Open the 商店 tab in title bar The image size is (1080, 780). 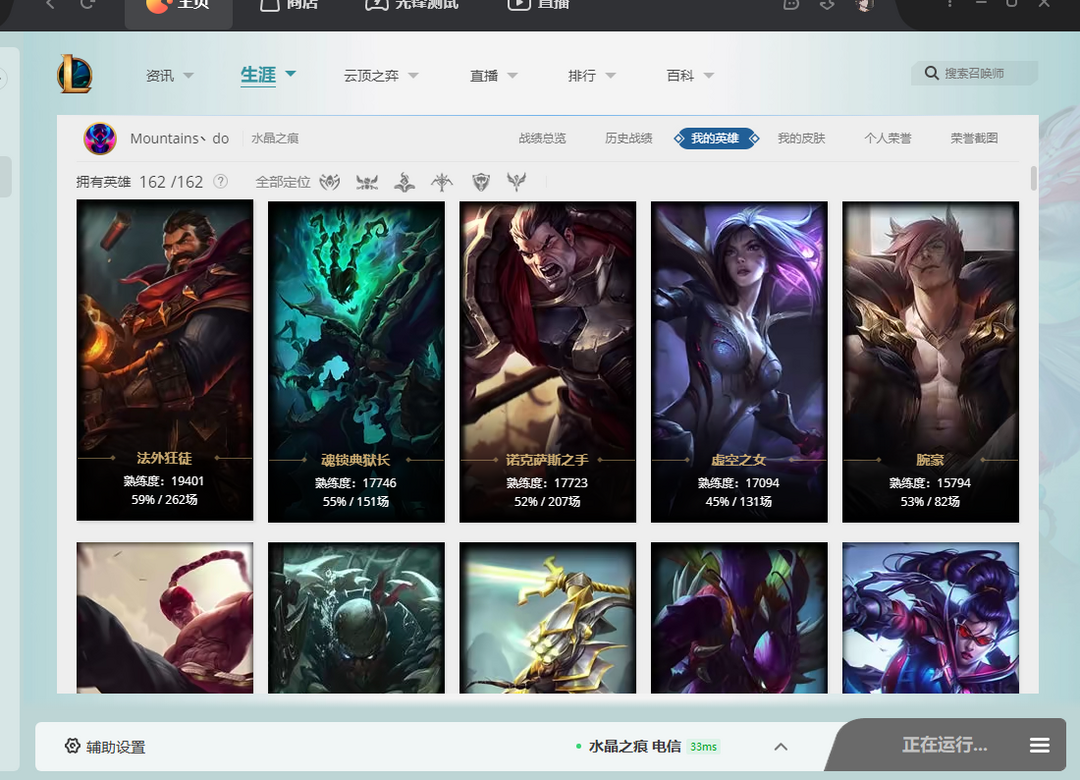click(x=289, y=6)
